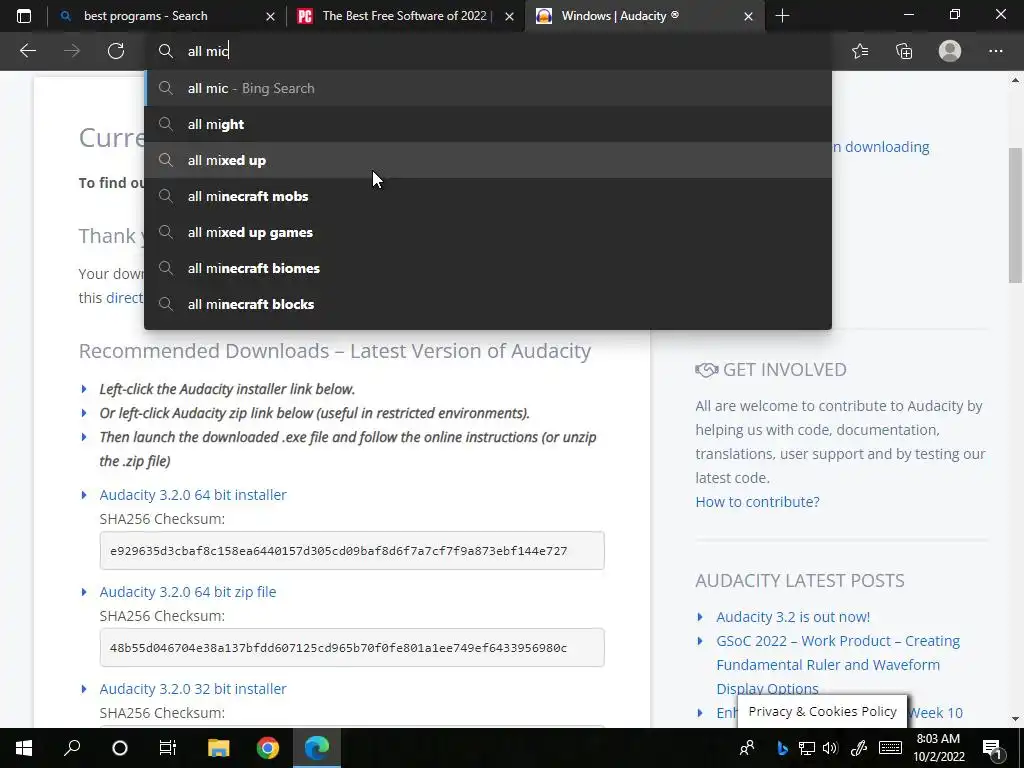
Task: Open Audacity 3.2.0 32 bit installer link
Action: pyautogui.click(x=193, y=688)
